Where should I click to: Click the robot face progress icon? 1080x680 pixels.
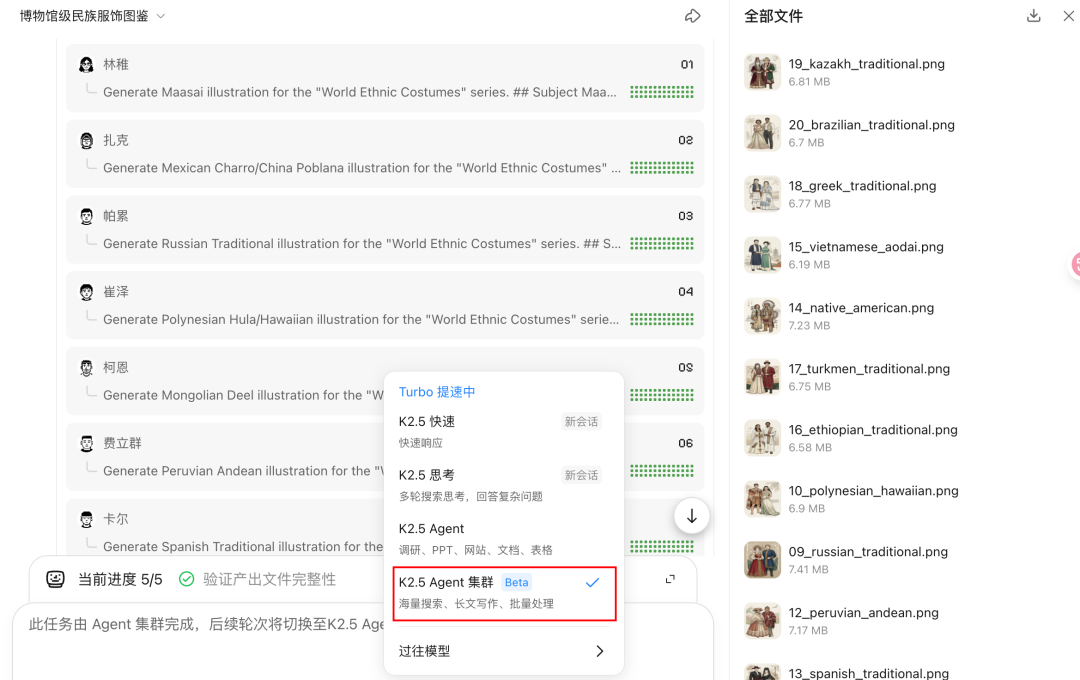point(56,579)
